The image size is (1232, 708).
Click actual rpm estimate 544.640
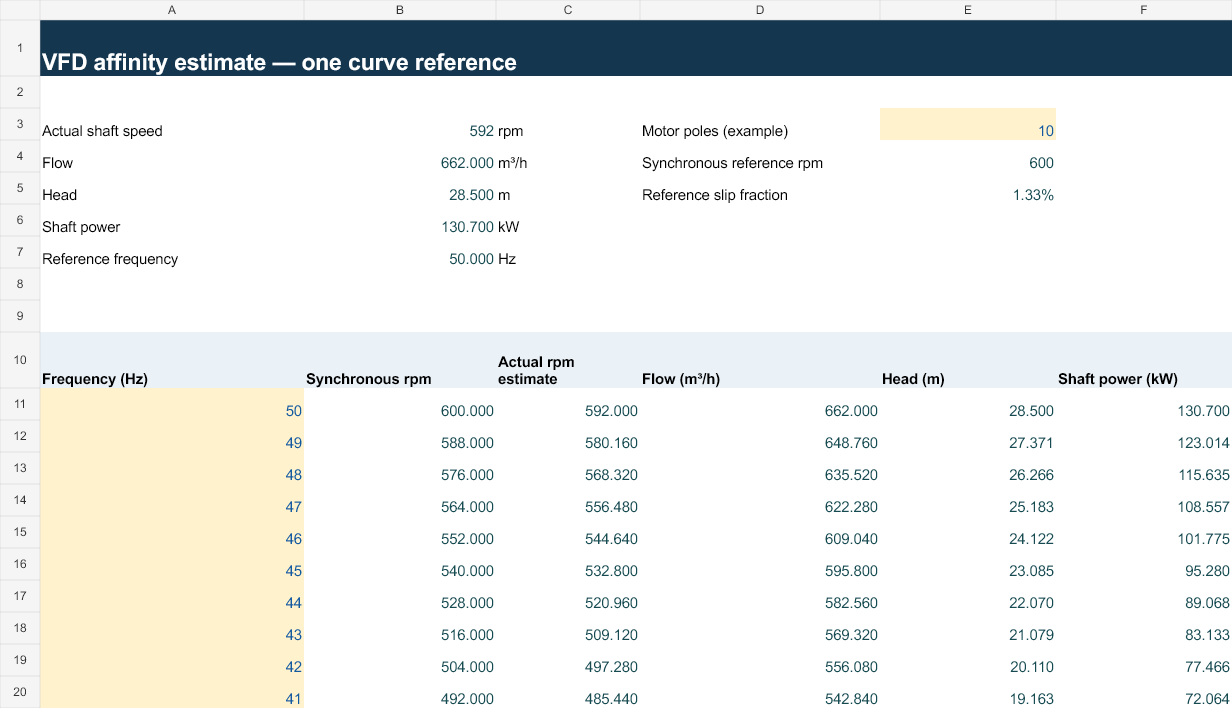568,532
